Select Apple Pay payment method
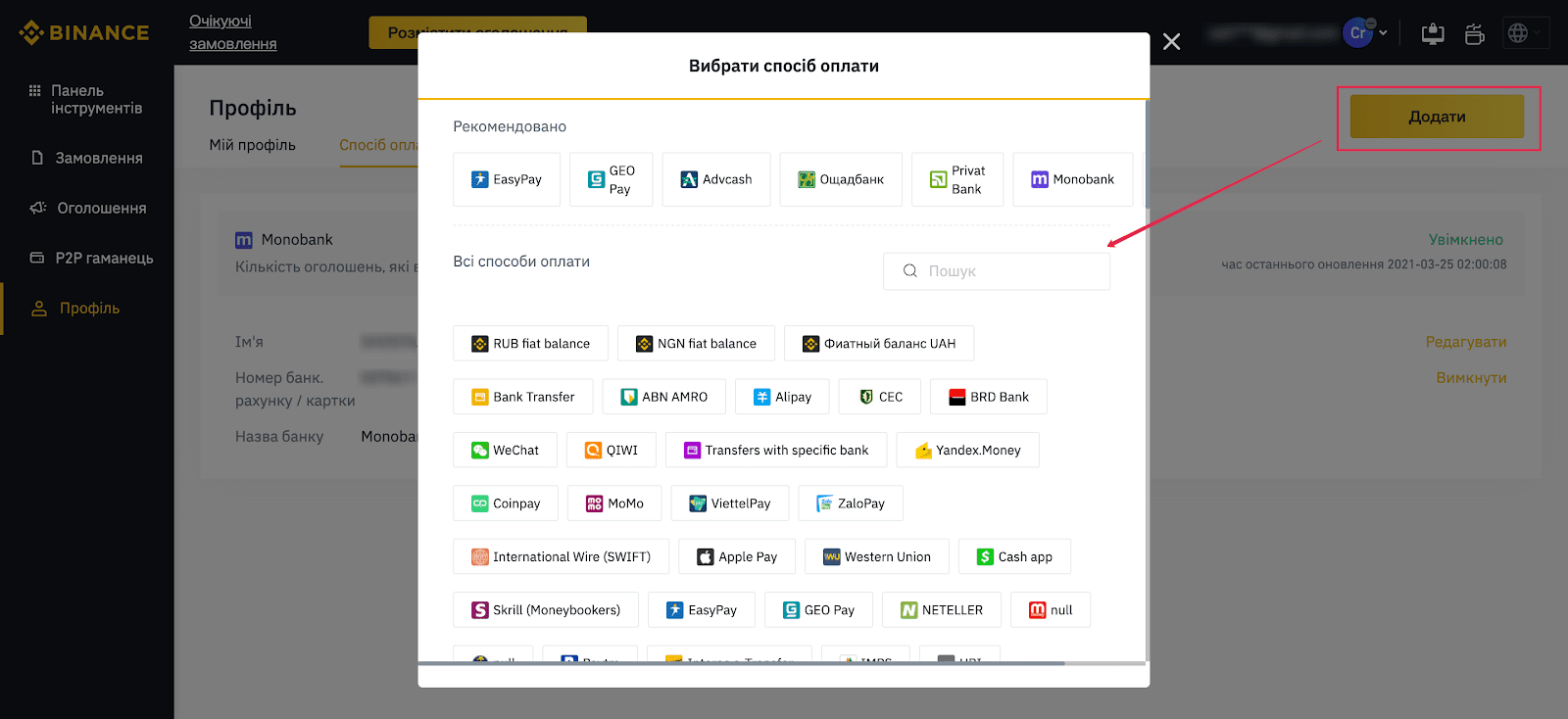 [x=737, y=556]
